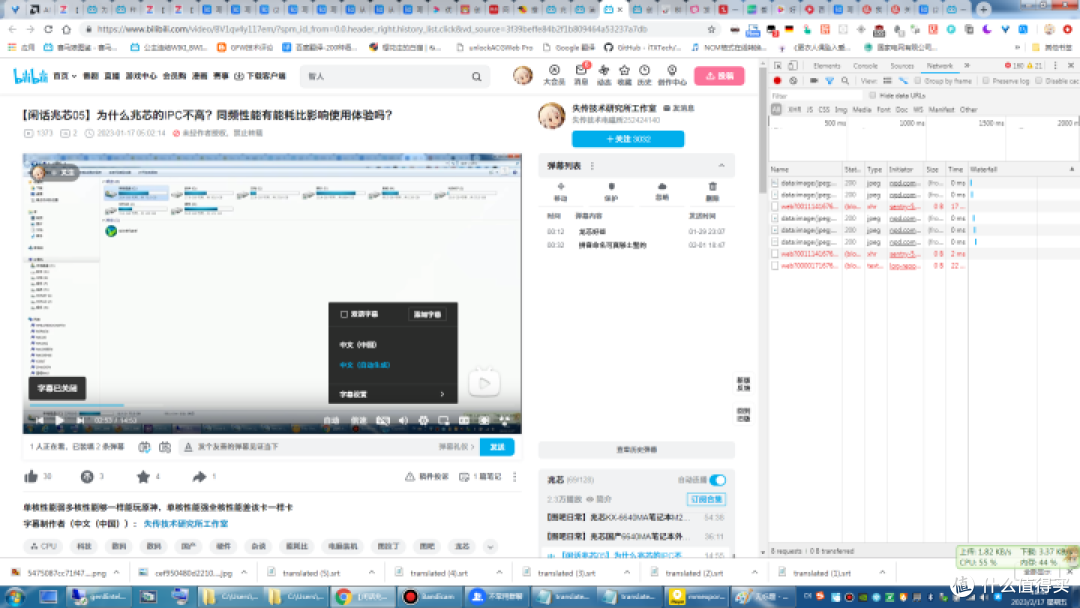Collapse the 弹幕列表 panel chevron
Screen dimensions: 1080x608
[x=721, y=166]
